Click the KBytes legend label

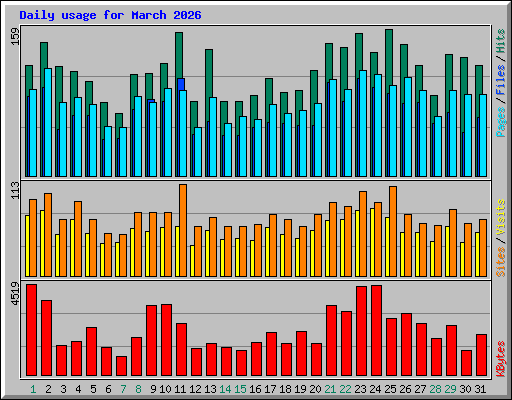tap(501, 359)
